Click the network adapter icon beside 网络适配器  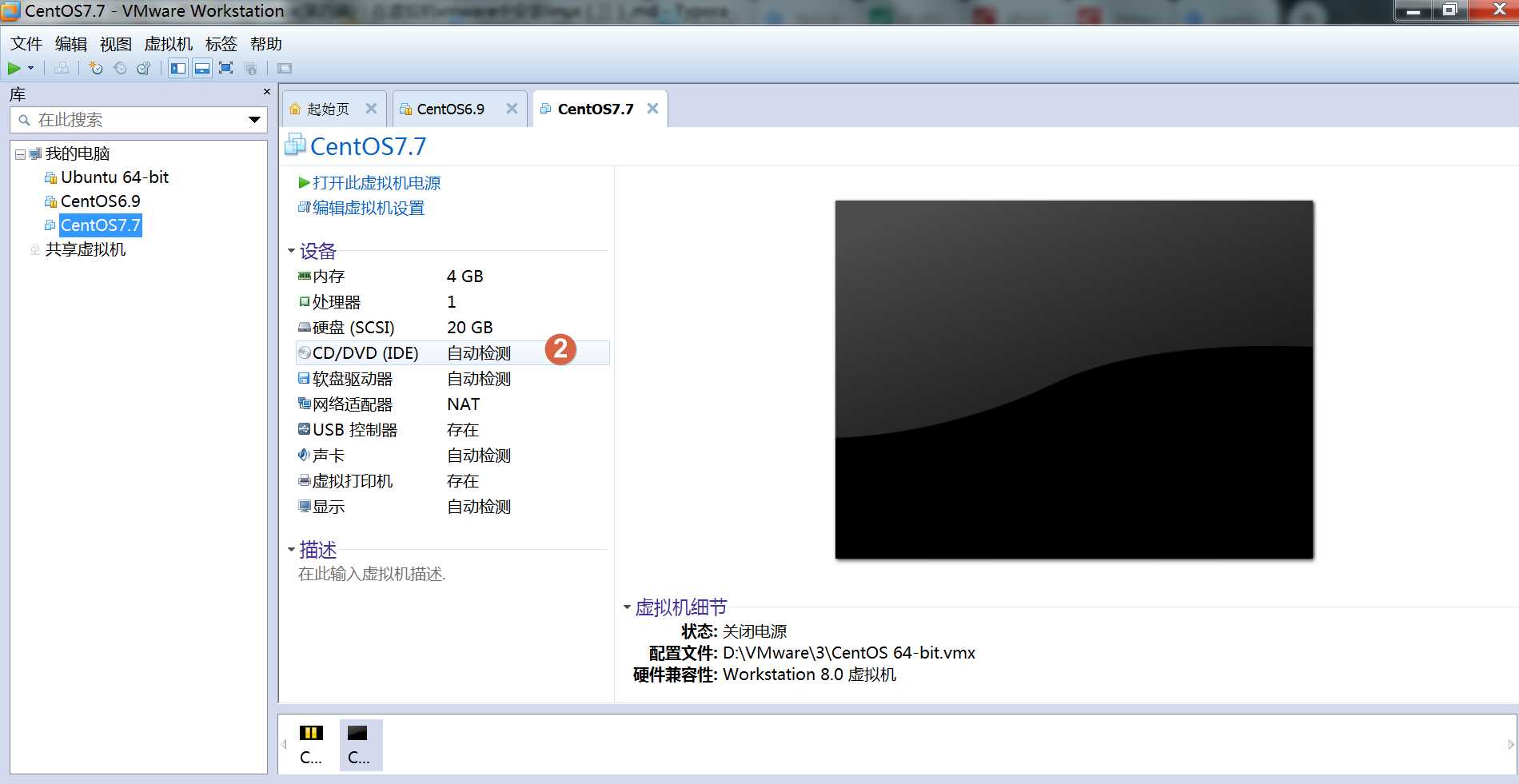(304, 404)
